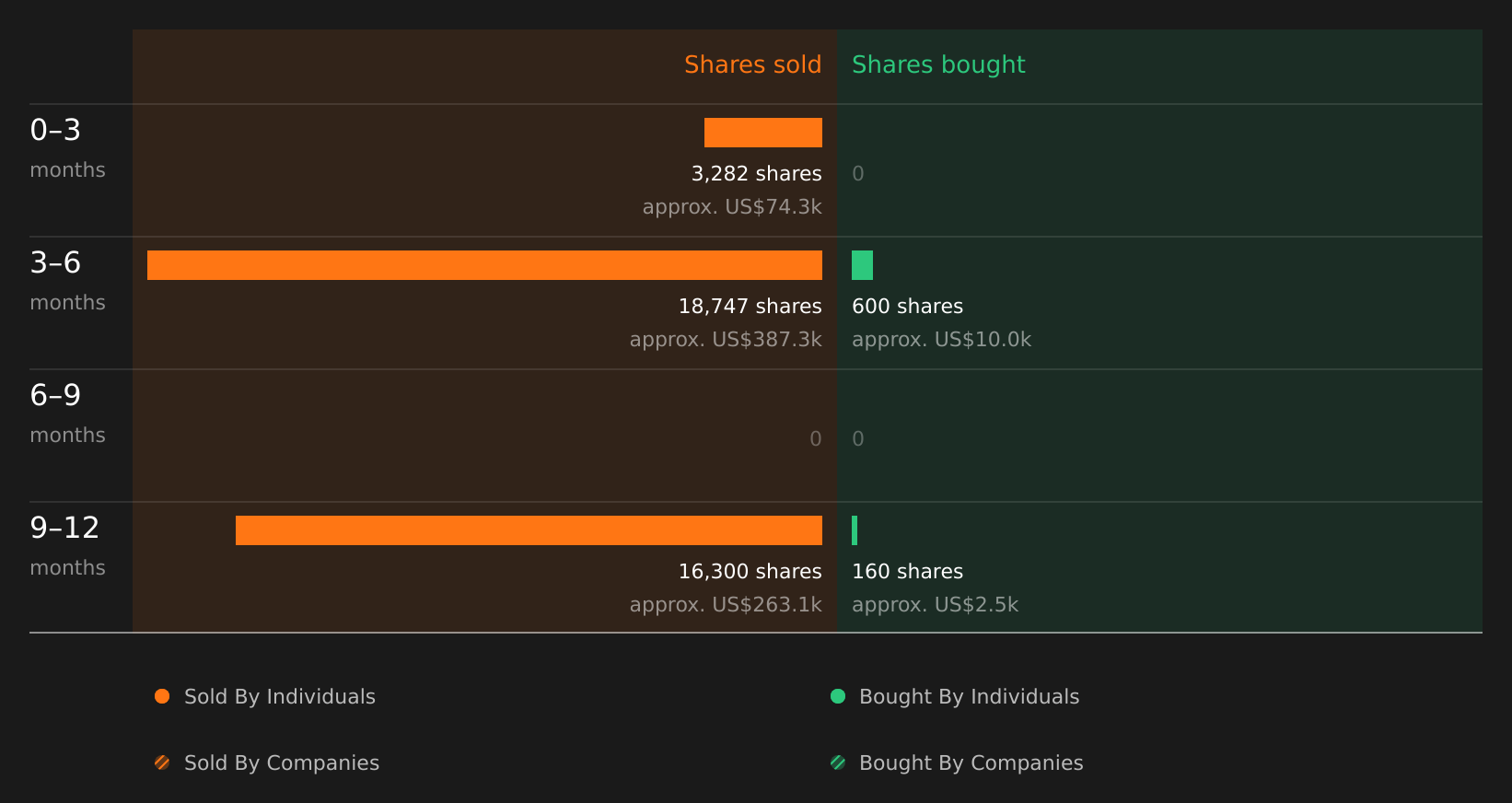The image size is (1512, 803).
Task: Select the Sold By Individuals legend label
Action: coord(280,697)
